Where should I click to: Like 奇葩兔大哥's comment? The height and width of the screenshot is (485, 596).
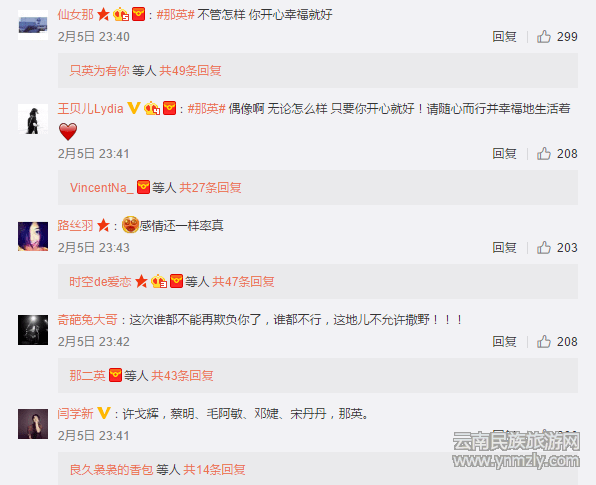click(544, 341)
